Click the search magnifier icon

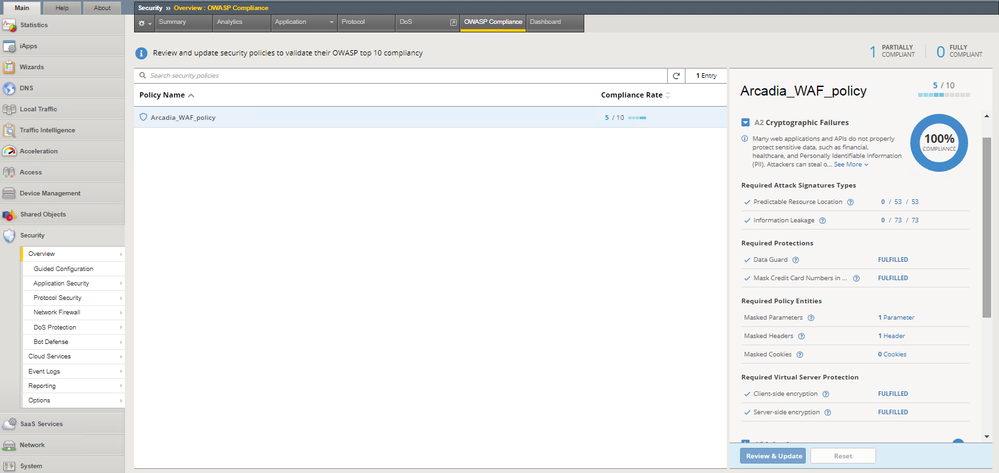click(143, 76)
